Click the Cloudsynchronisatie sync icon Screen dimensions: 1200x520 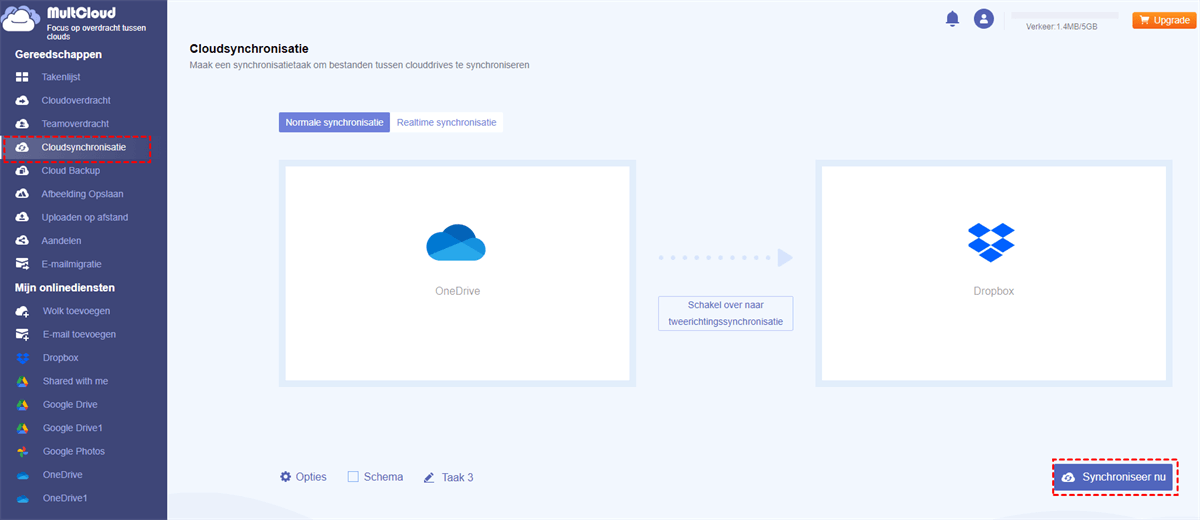point(22,147)
